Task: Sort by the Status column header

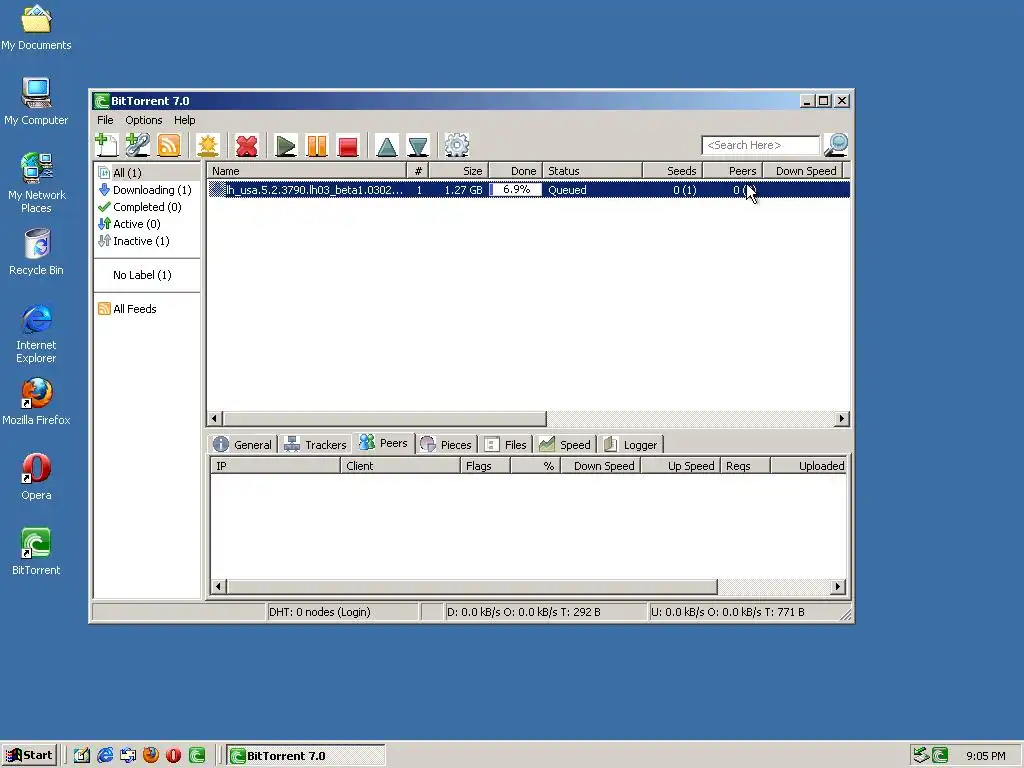Action: 592,171
